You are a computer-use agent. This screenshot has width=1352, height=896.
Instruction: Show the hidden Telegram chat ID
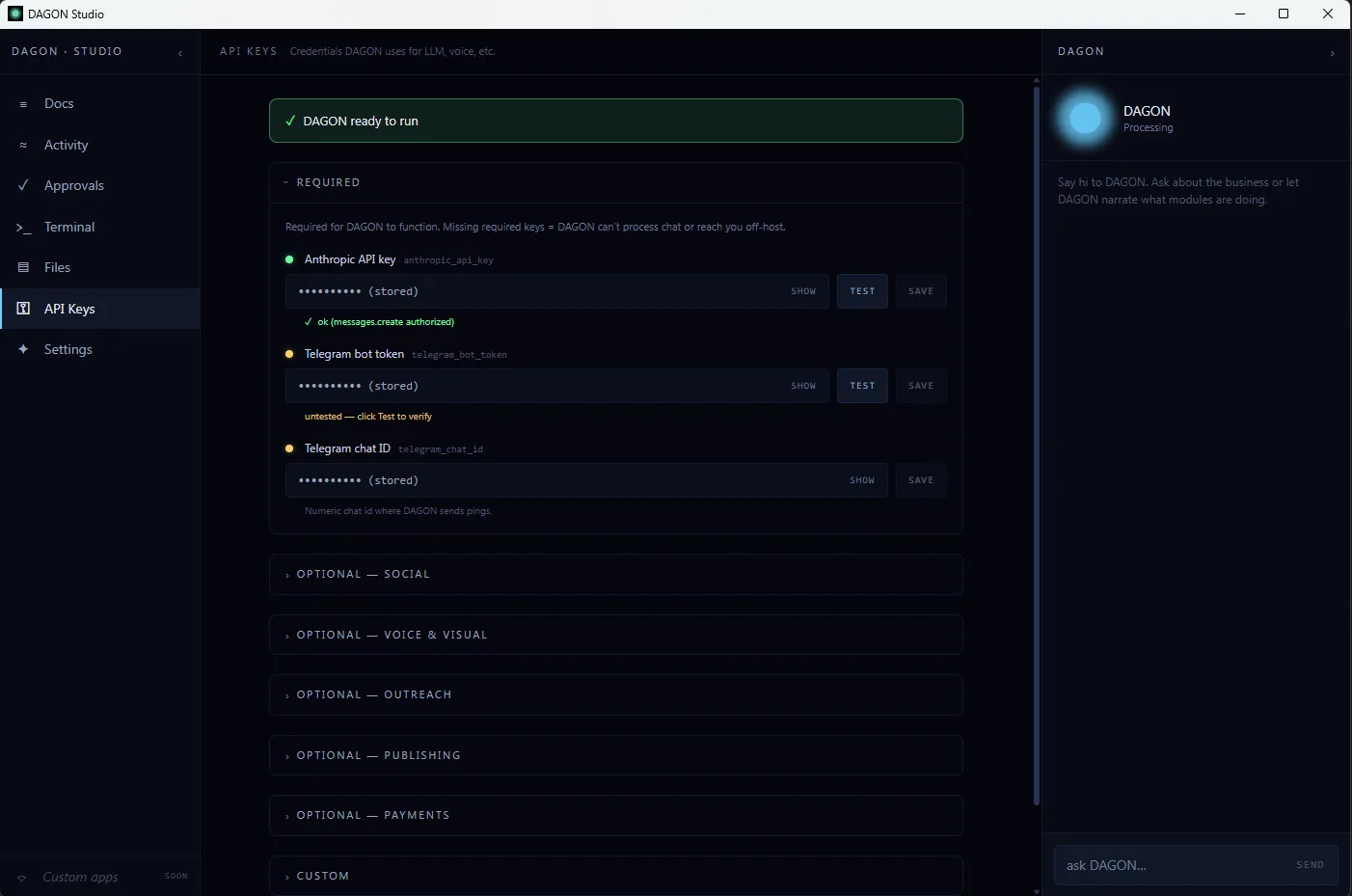point(861,479)
